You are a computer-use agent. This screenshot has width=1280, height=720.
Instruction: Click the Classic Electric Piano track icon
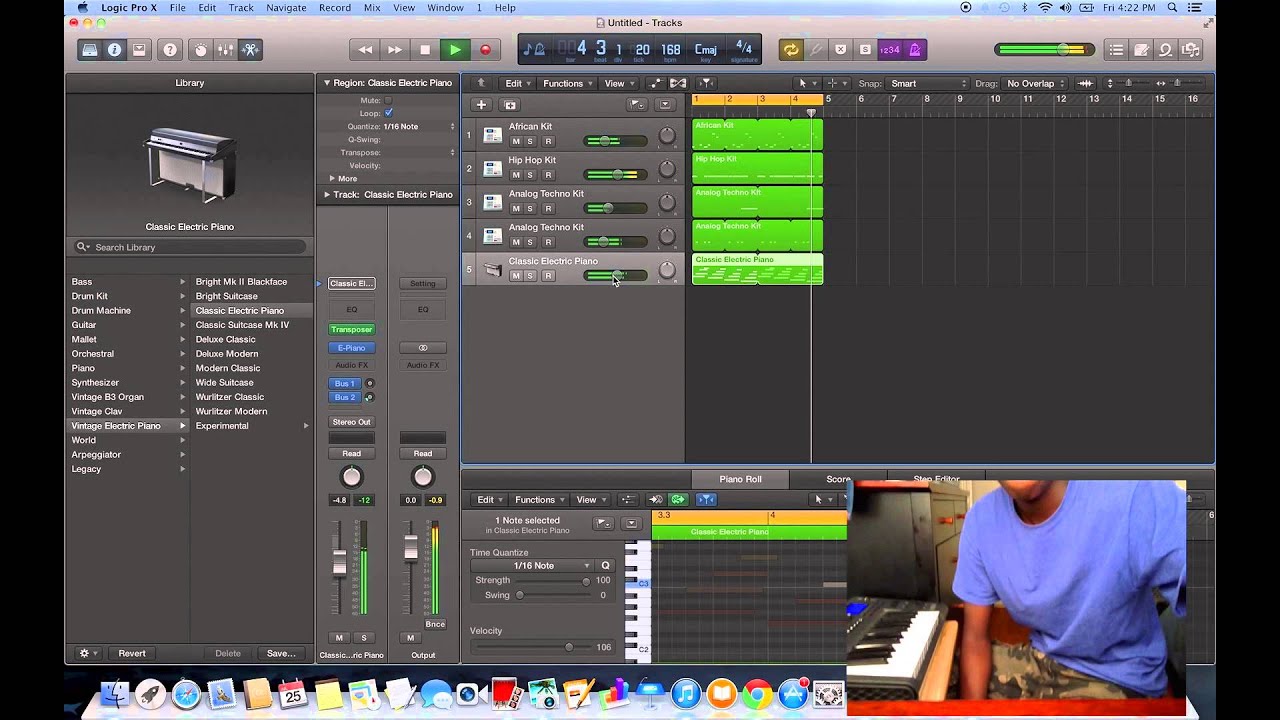tap(492, 268)
